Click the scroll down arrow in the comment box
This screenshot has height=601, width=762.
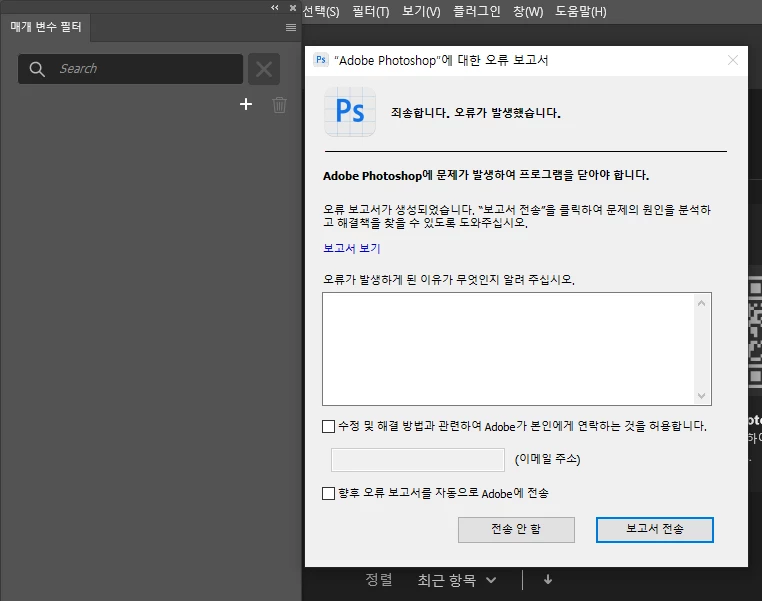tap(701, 395)
